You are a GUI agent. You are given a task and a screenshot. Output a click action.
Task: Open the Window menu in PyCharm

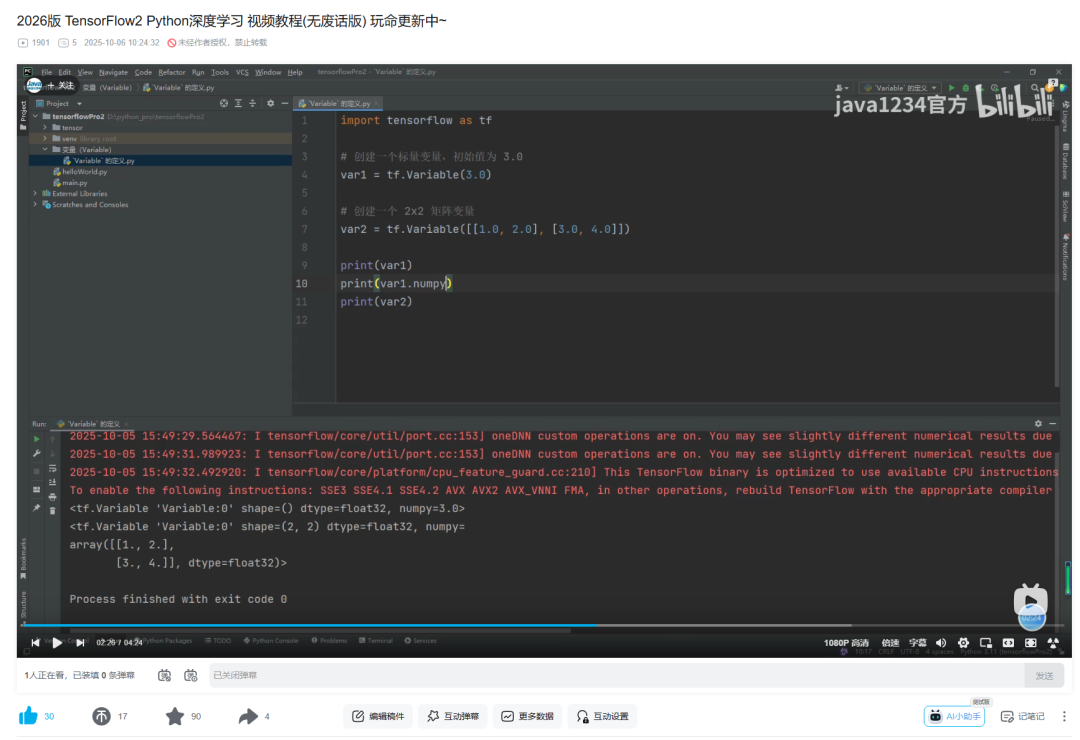click(268, 72)
